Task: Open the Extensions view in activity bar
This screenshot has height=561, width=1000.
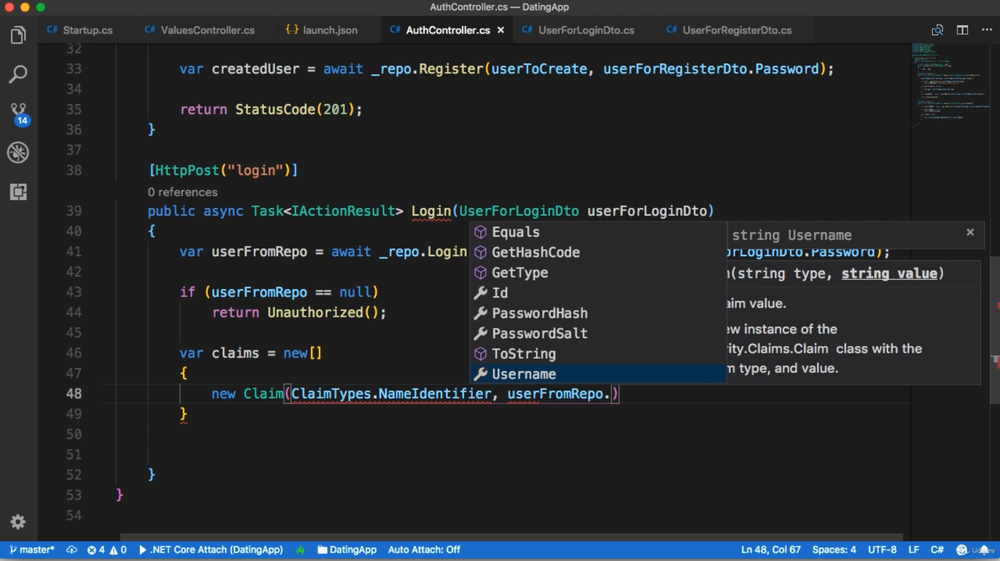Action: click(x=18, y=191)
